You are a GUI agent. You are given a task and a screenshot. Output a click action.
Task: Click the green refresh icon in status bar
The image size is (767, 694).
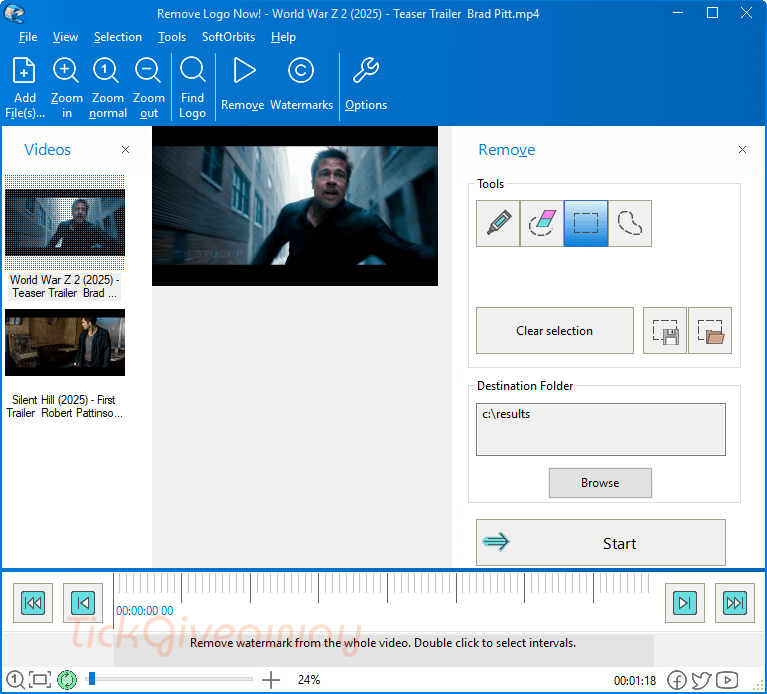tap(67, 680)
